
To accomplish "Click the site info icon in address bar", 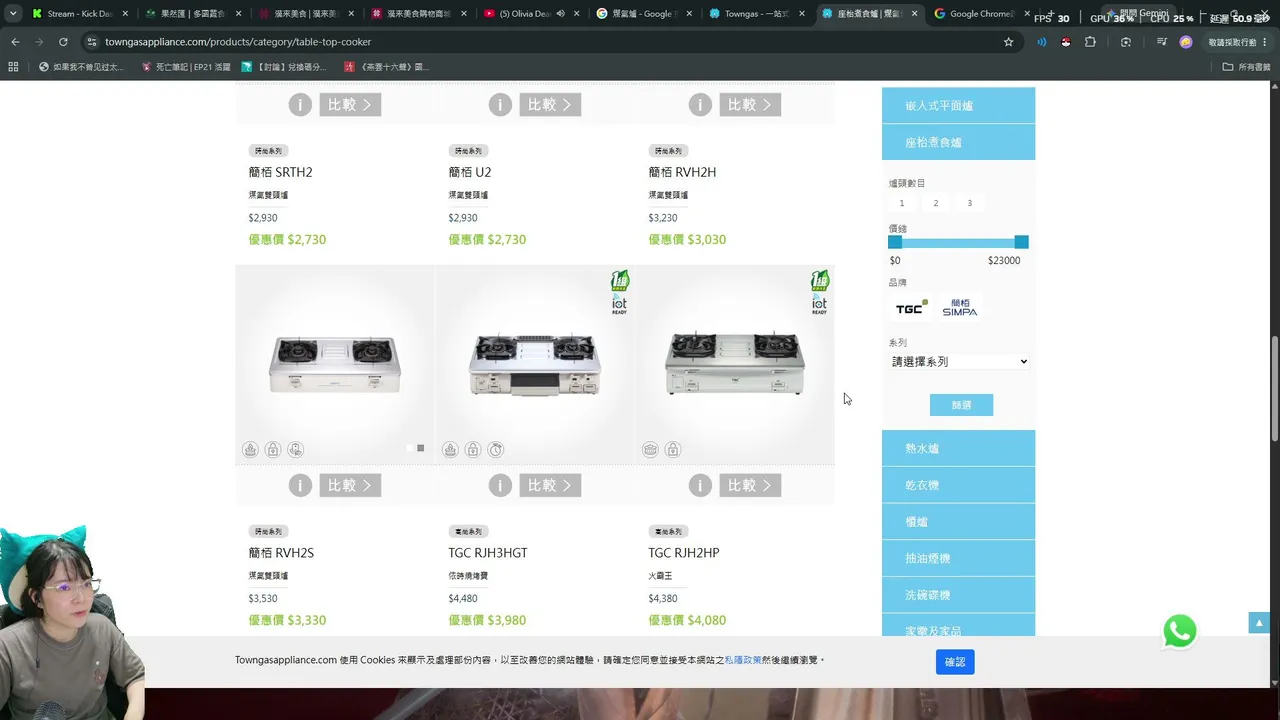I will pyautogui.click(x=92, y=42).
